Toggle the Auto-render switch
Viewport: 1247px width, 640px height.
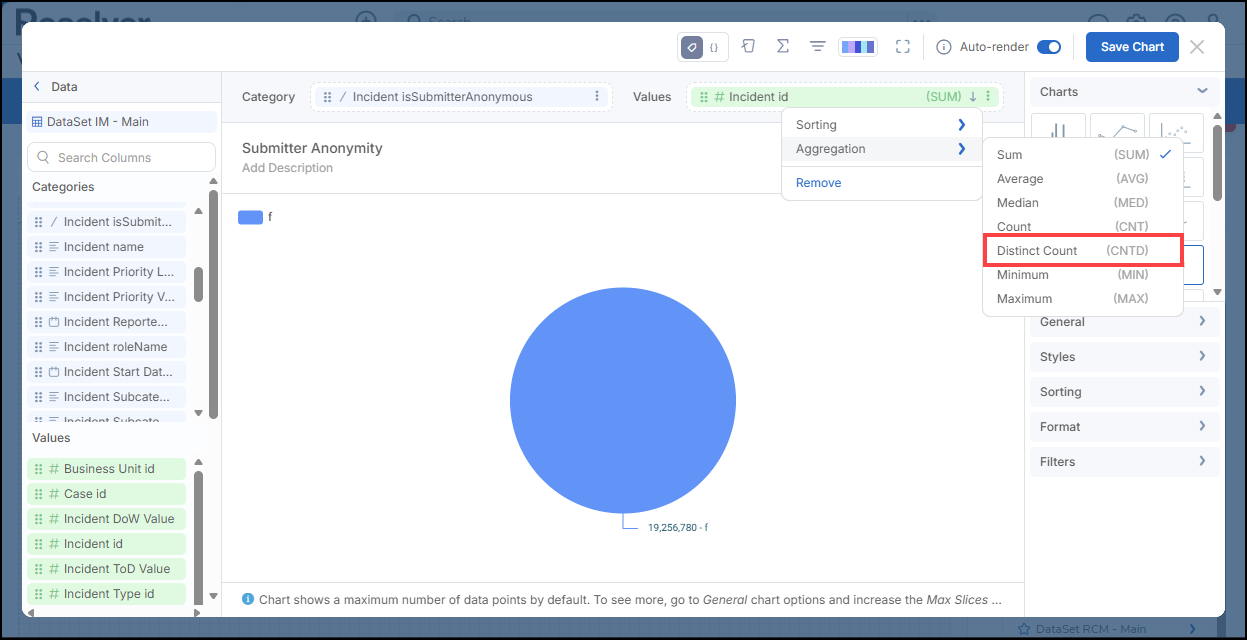tap(1049, 47)
